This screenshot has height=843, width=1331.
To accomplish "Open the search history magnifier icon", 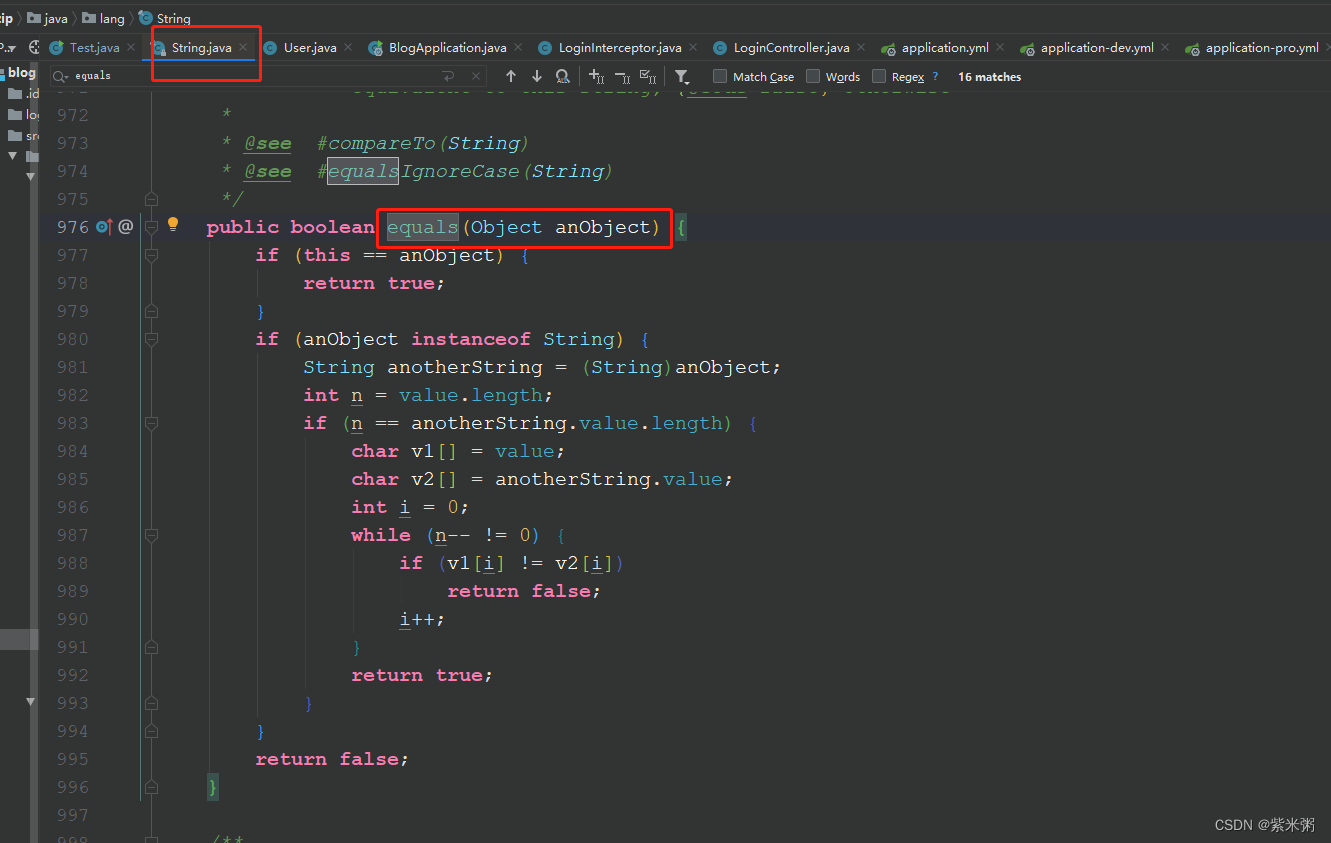I will click(62, 76).
